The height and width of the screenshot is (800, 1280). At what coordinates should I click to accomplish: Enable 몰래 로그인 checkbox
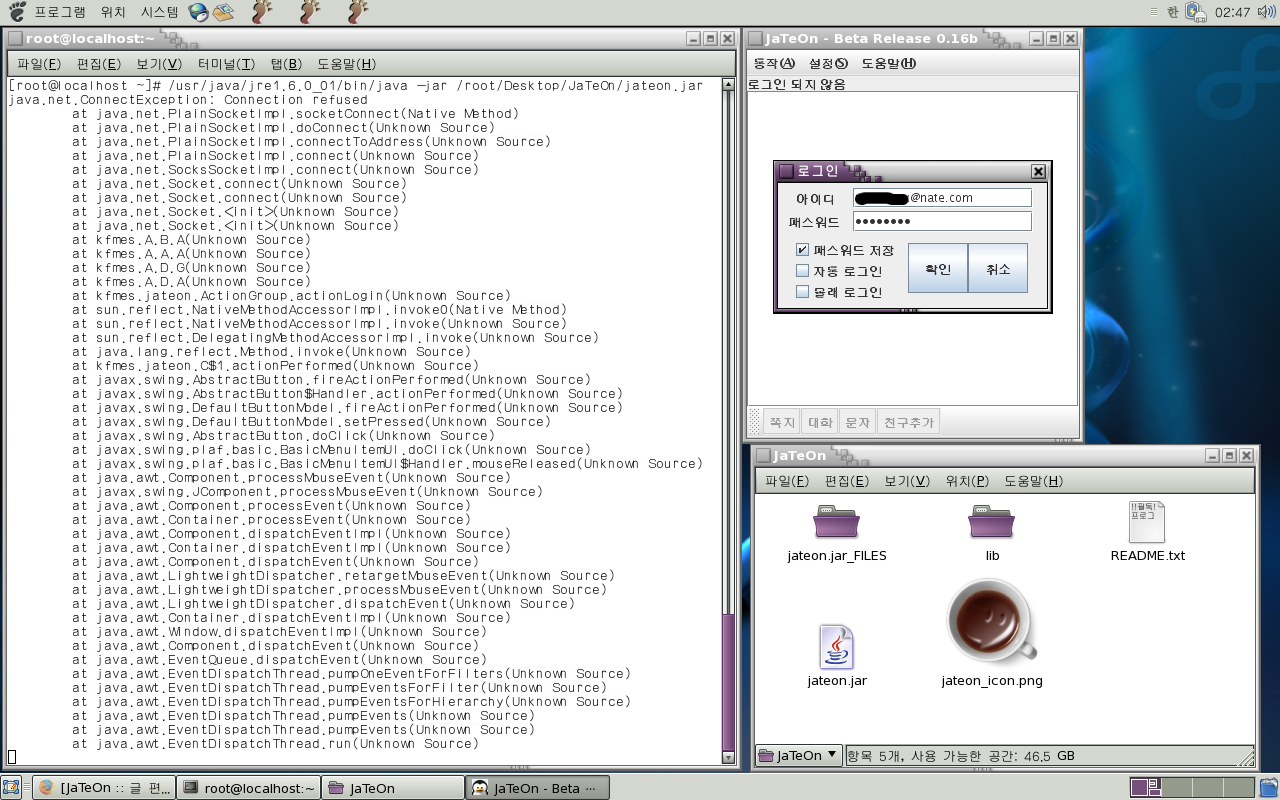click(x=802, y=292)
